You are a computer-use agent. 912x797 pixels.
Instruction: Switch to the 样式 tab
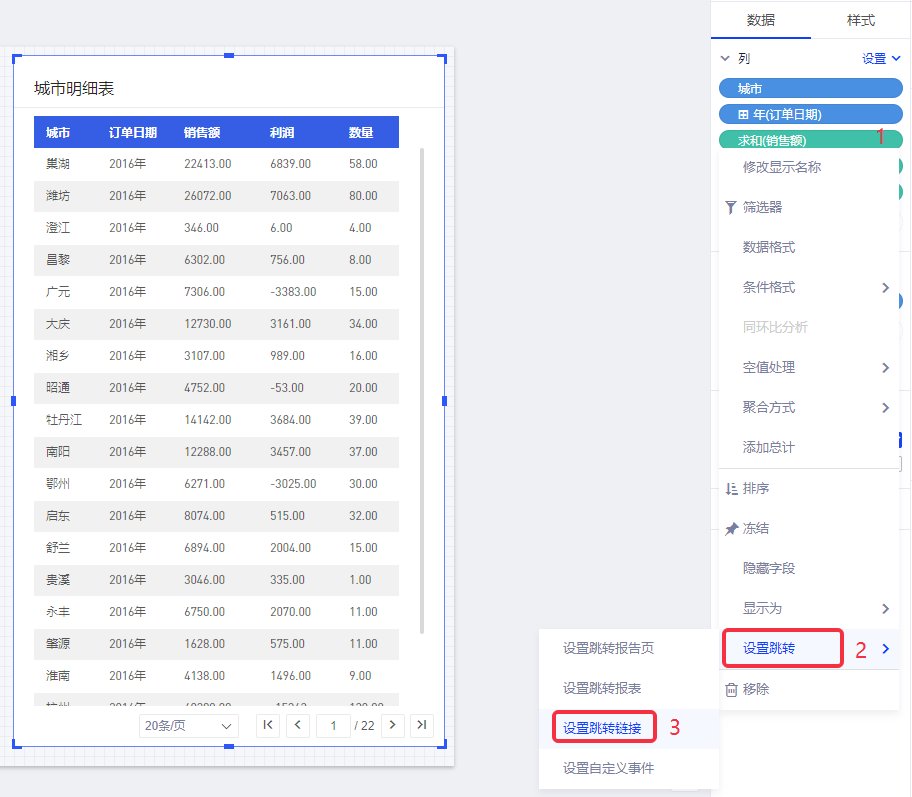pyautogui.click(x=860, y=20)
